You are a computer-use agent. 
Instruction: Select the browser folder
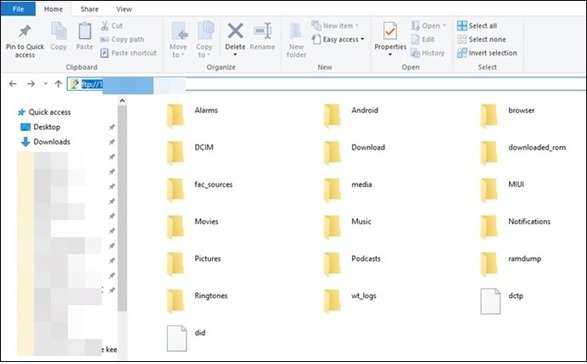pos(508,115)
